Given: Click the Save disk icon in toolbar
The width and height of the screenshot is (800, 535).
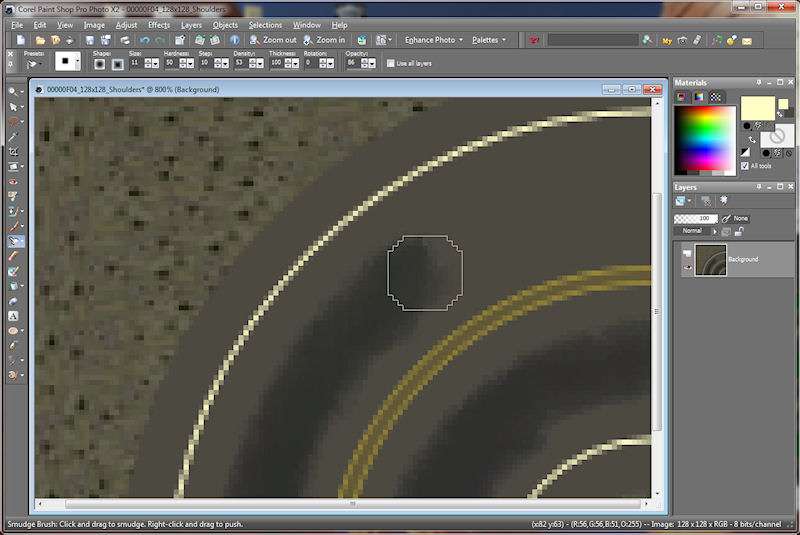Looking at the screenshot, I should (90, 40).
